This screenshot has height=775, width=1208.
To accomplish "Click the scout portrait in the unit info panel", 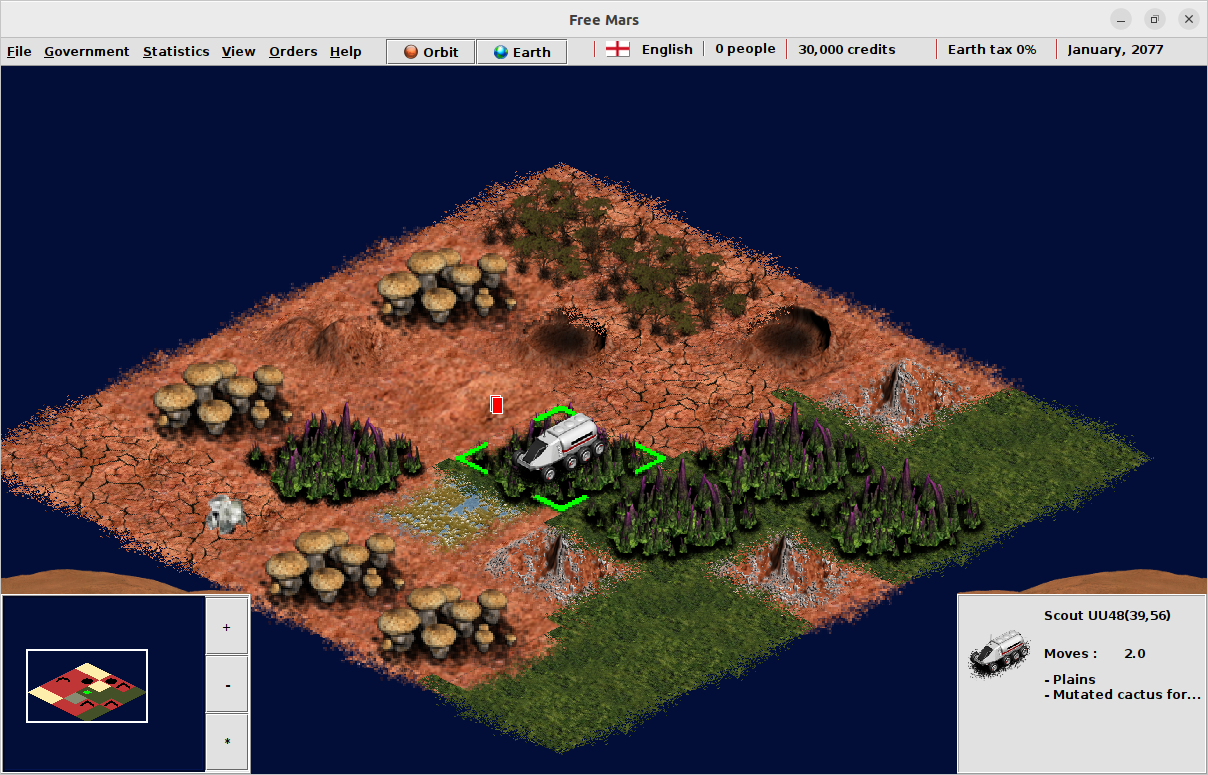I will (x=999, y=653).
